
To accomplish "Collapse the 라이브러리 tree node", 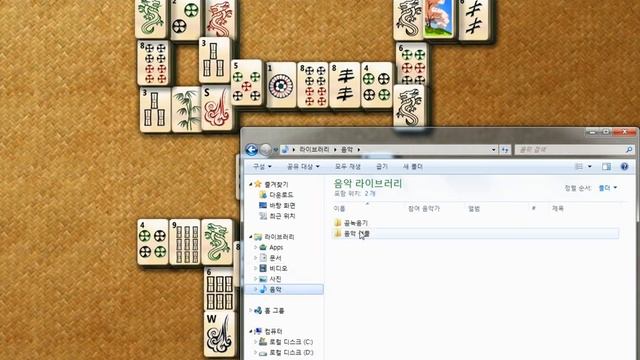I will pyautogui.click(x=251, y=237).
